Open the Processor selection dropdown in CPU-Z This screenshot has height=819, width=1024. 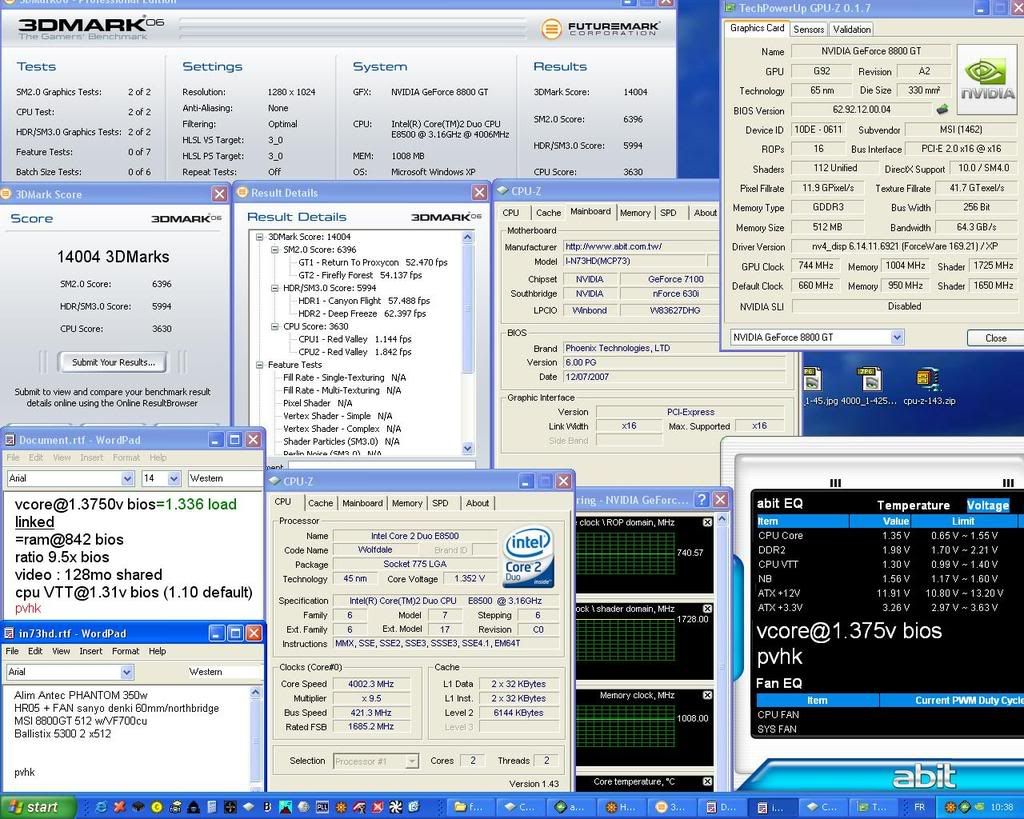click(x=411, y=761)
